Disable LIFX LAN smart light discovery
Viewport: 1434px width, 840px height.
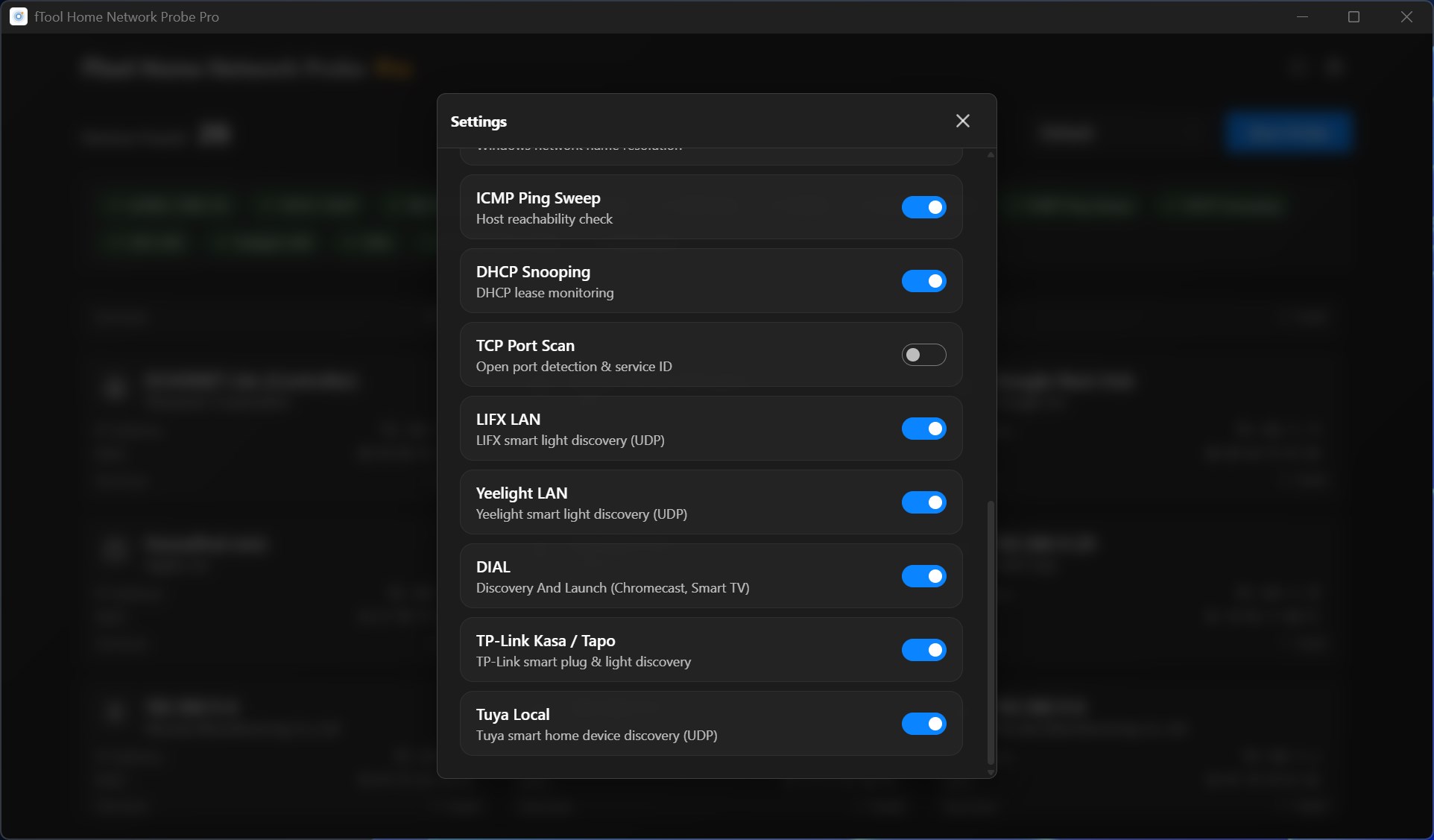tap(923, 429)
